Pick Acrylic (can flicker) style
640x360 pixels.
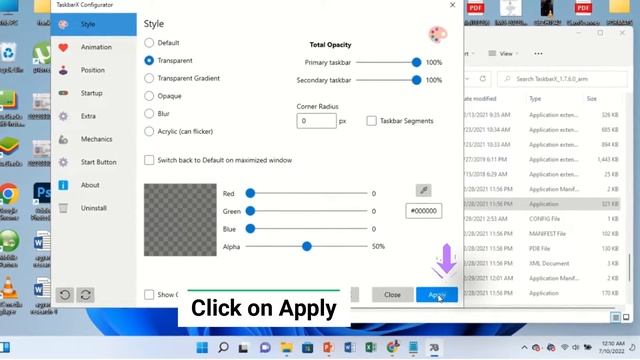point(149,131)
